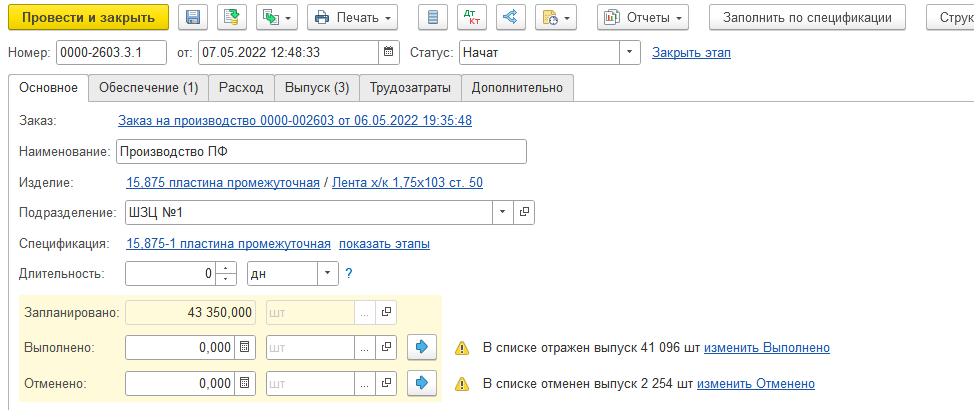This screenshot has width=974, height=410.
Task: Click the open icon in Запланировано row
Action: pyautogui.click(x=386, y=313)
